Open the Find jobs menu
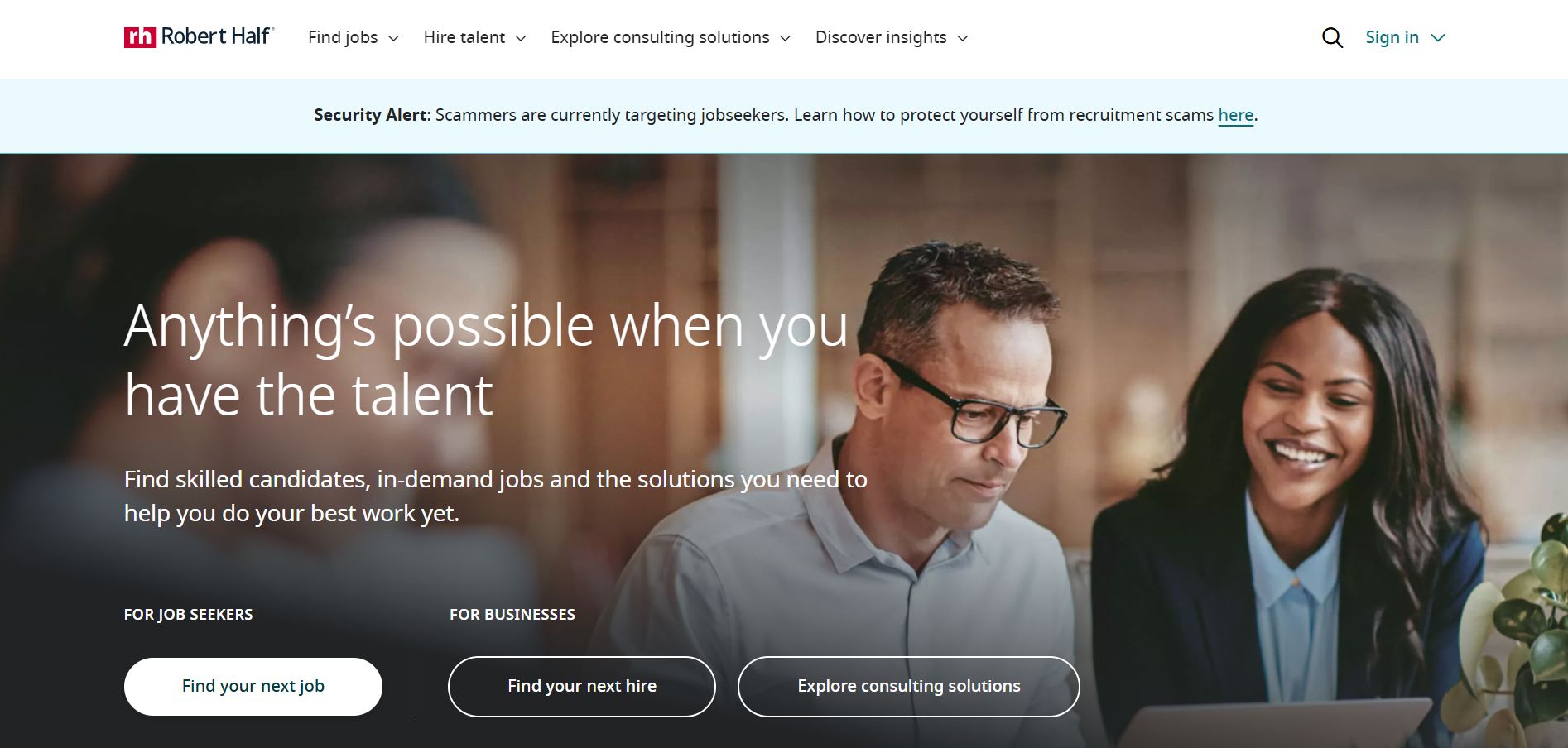Image resolution: width=1568 pixels, height=748 pixels. 343,37
